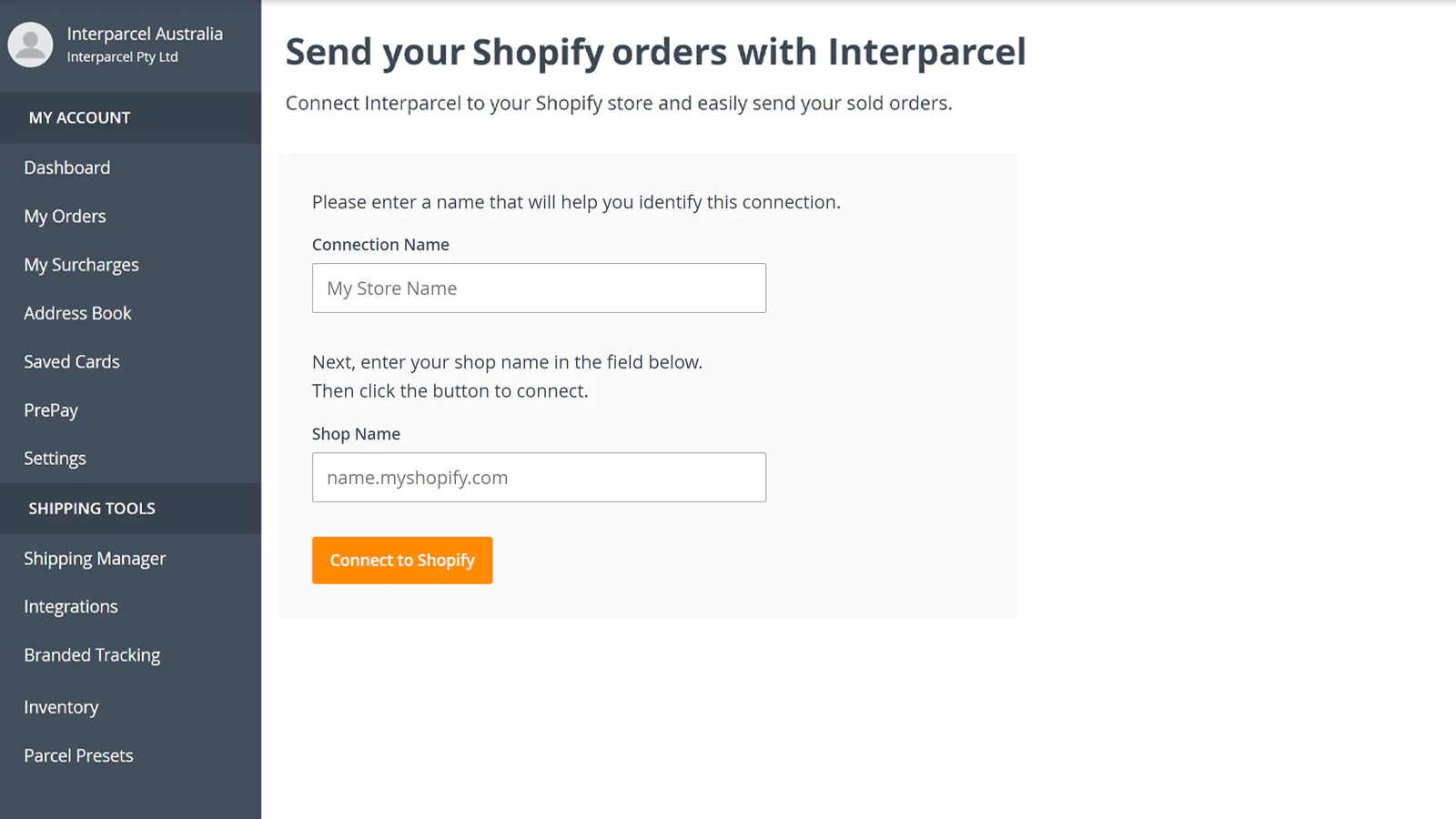1456x819 pixels.
Task: Select the MY ACCOUNT section header
Action: point(80,117)
